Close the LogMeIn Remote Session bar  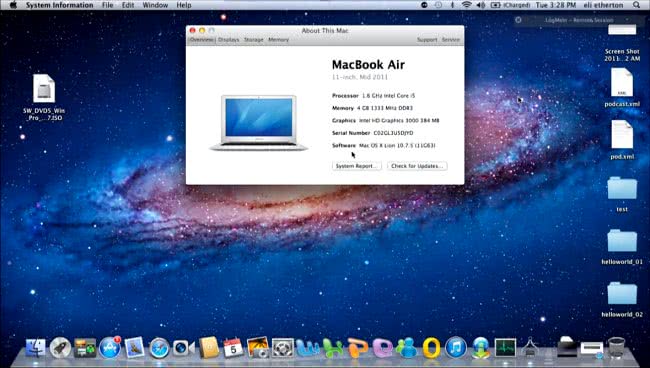pyautogui.click(x=518, y=19)
